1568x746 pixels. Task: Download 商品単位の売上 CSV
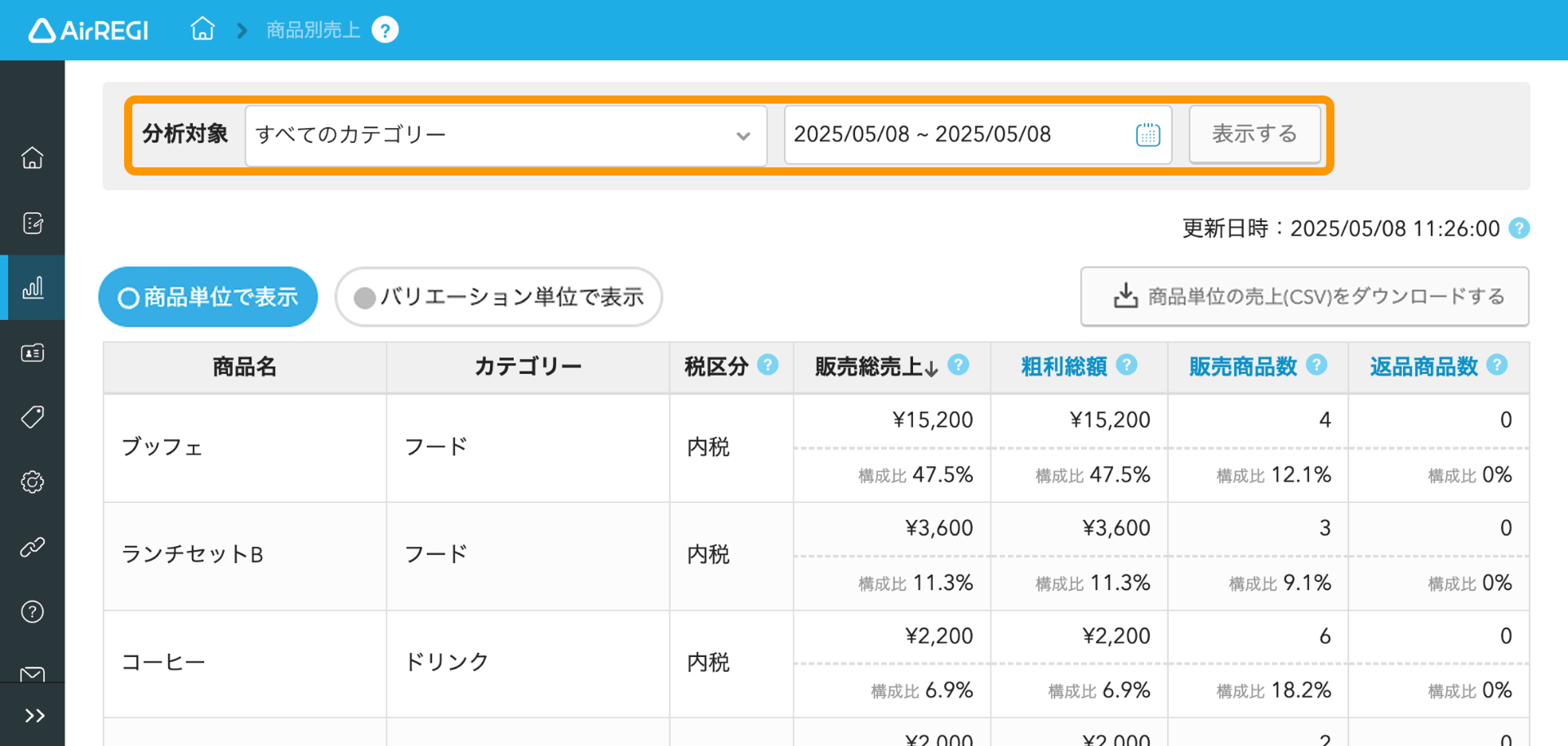pyautogui.click(x=1305, y=296)
